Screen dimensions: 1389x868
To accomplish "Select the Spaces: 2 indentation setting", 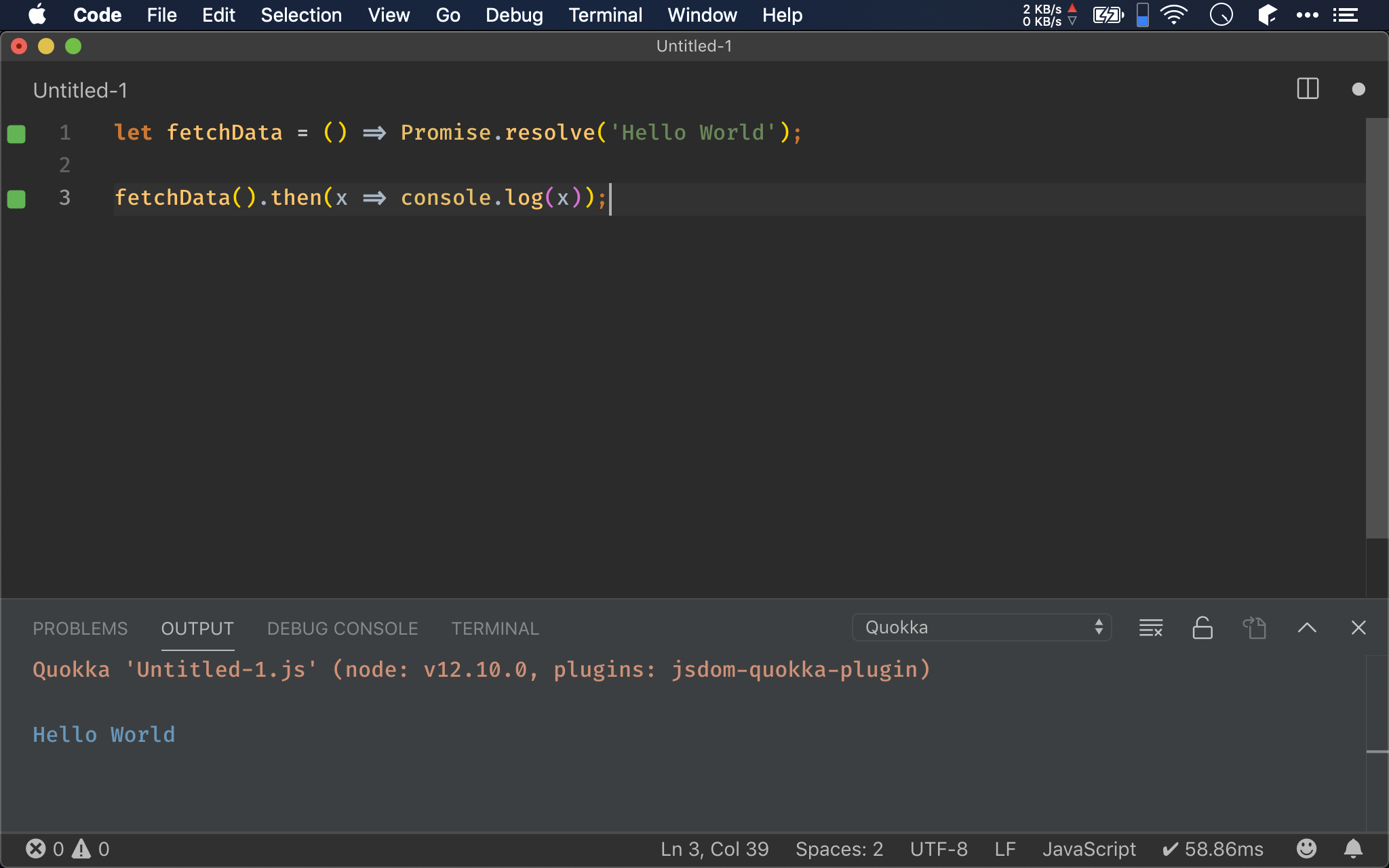I will tap(839, 849).
